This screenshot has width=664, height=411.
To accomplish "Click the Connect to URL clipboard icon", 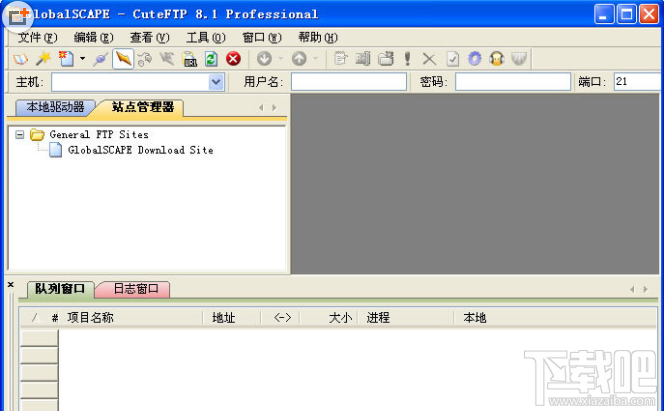I will point(189,58).
